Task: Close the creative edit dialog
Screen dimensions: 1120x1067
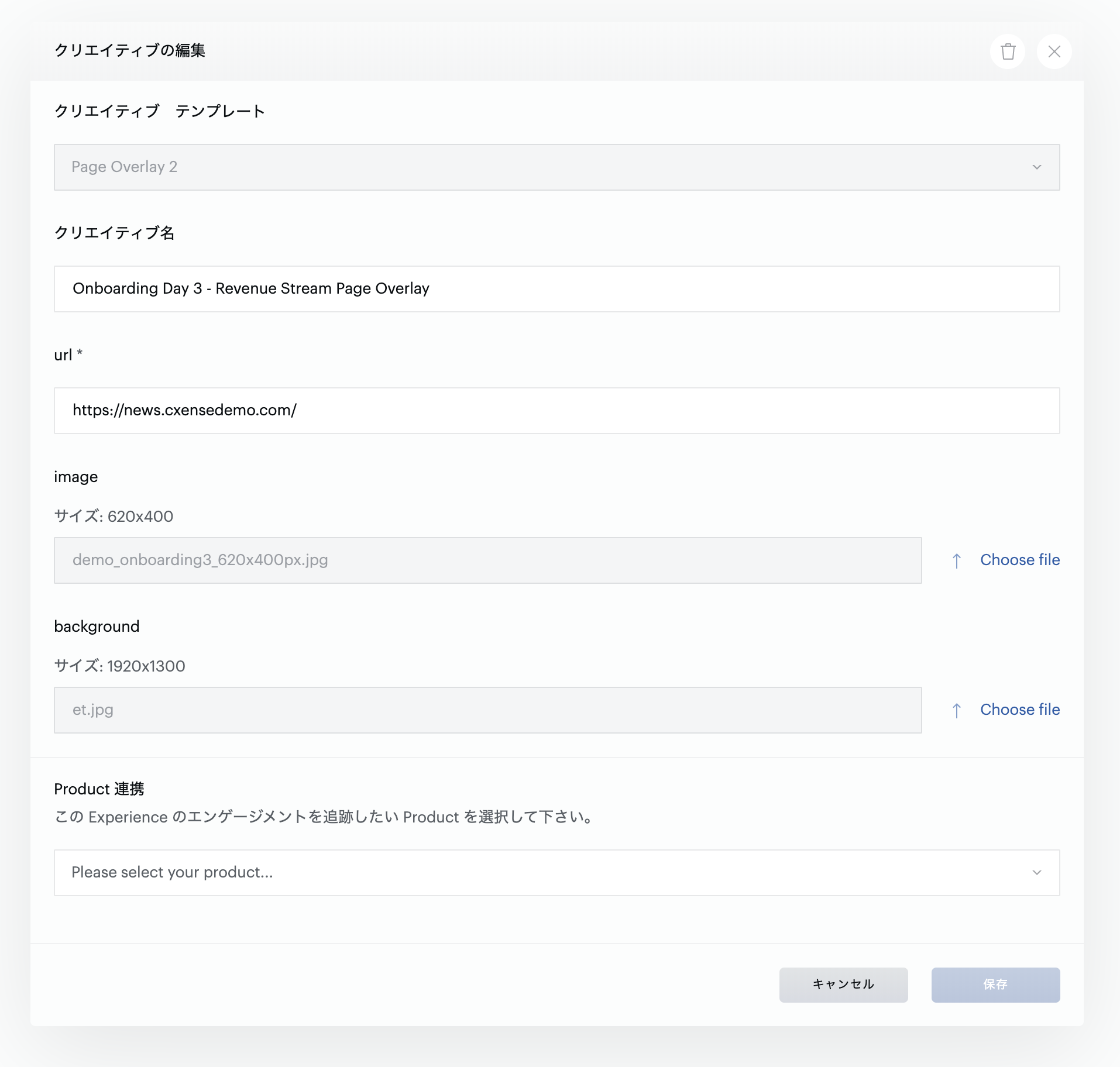Action: coord(1054,51)
